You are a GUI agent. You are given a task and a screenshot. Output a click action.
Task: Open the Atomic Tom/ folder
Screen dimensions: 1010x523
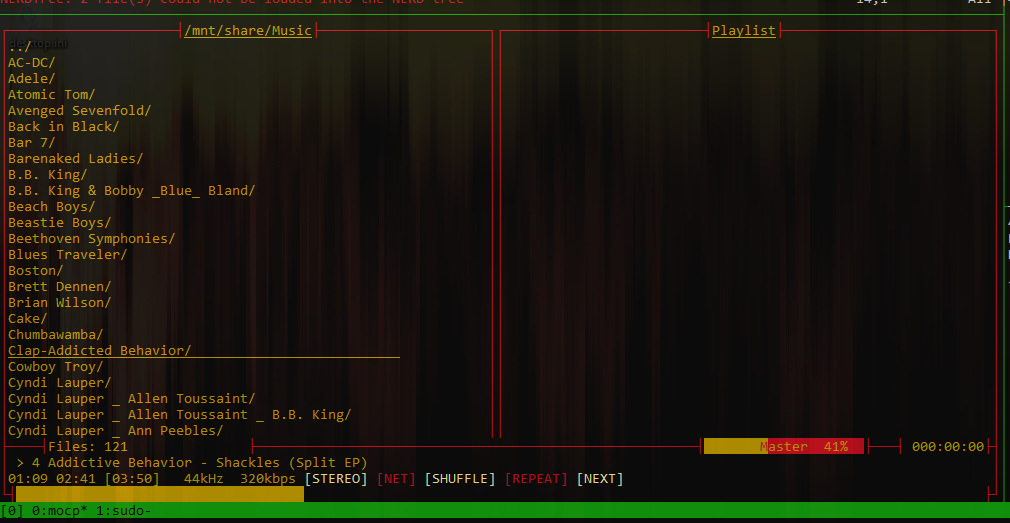click(52, 95)
